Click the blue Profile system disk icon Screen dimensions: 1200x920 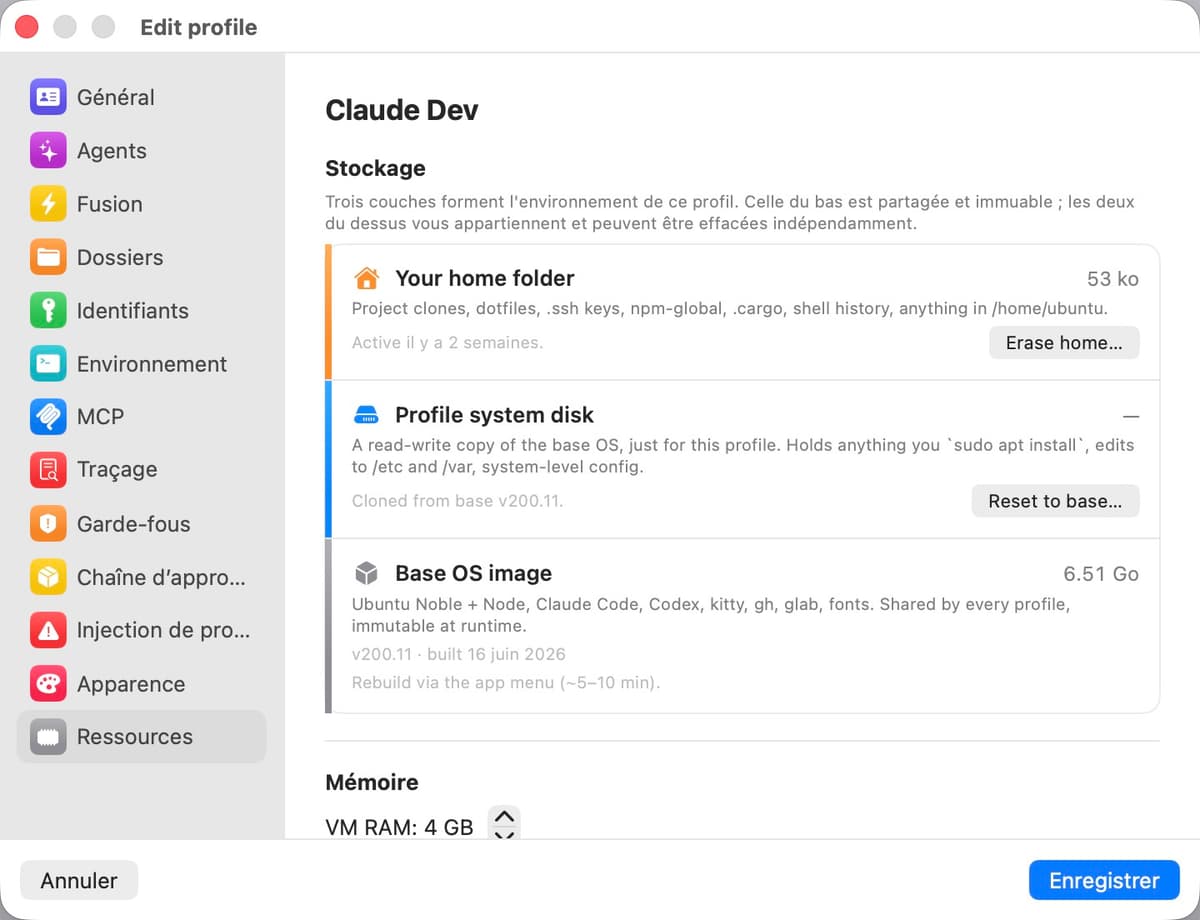(x=367, y=415)
